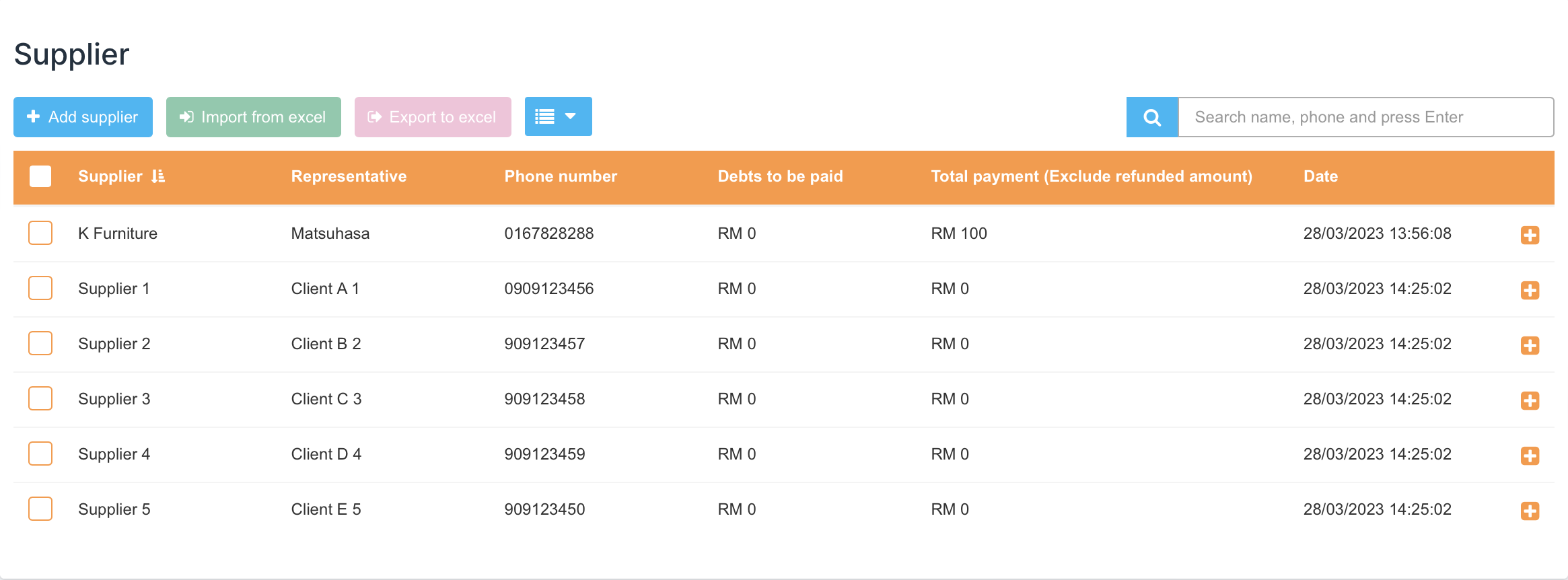The image size is (1568, 580).
Task: Click Import from excel button
Action: click(x=253, y=117)
